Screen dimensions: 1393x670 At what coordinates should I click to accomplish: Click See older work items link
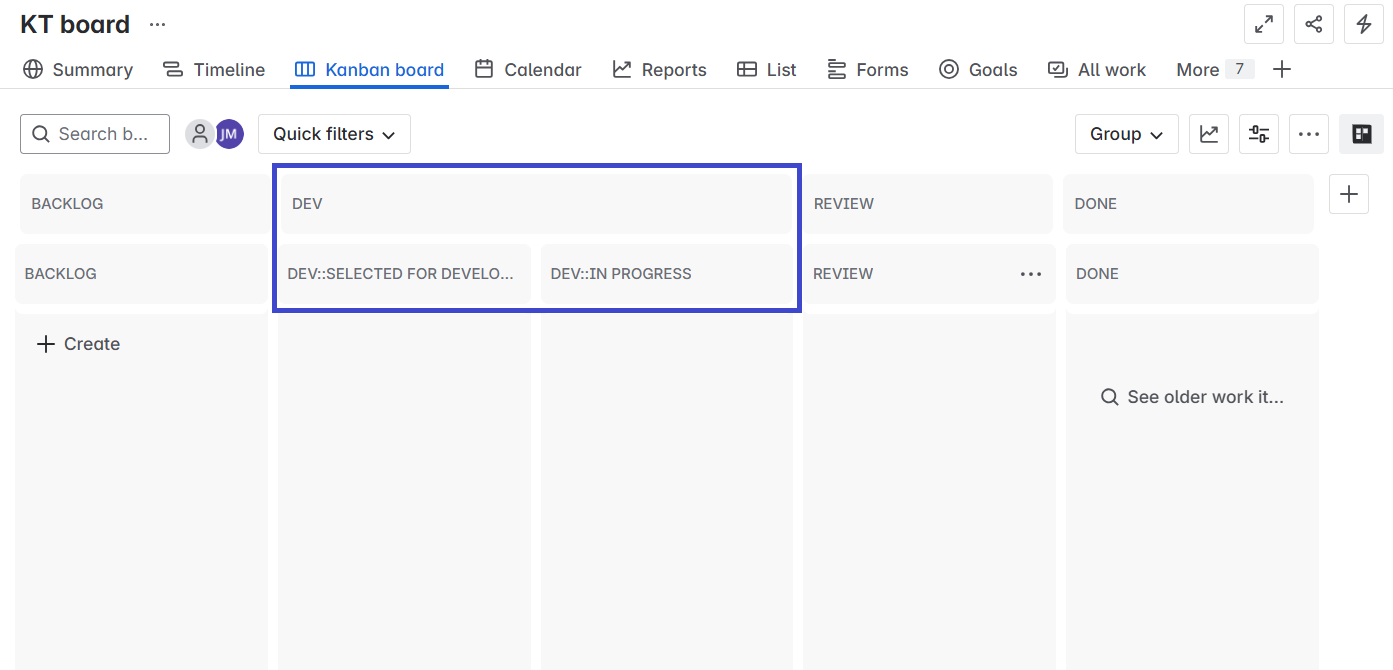[x=1192, y=397]
